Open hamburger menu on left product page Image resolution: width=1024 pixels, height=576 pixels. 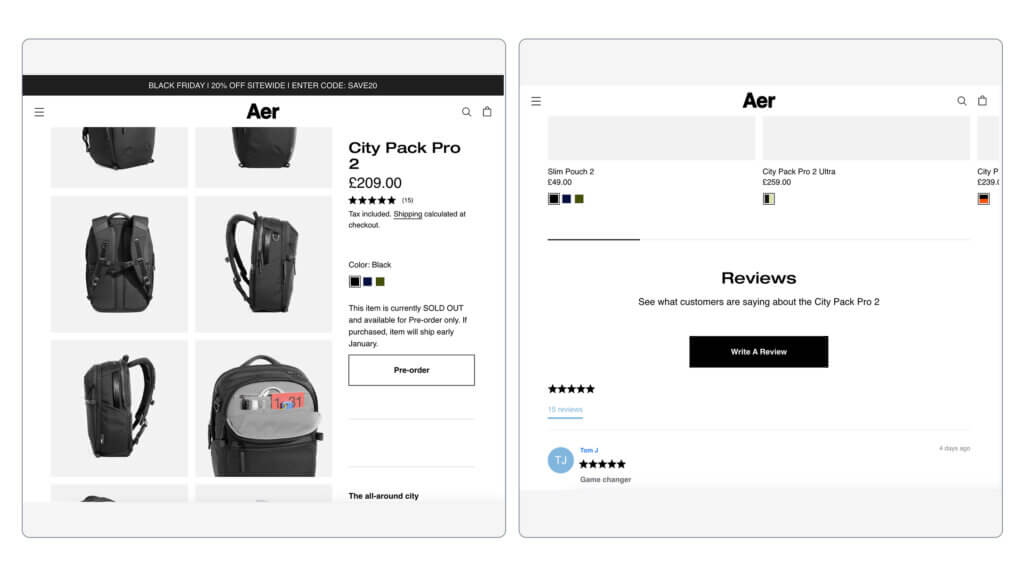tap(39, 112)
